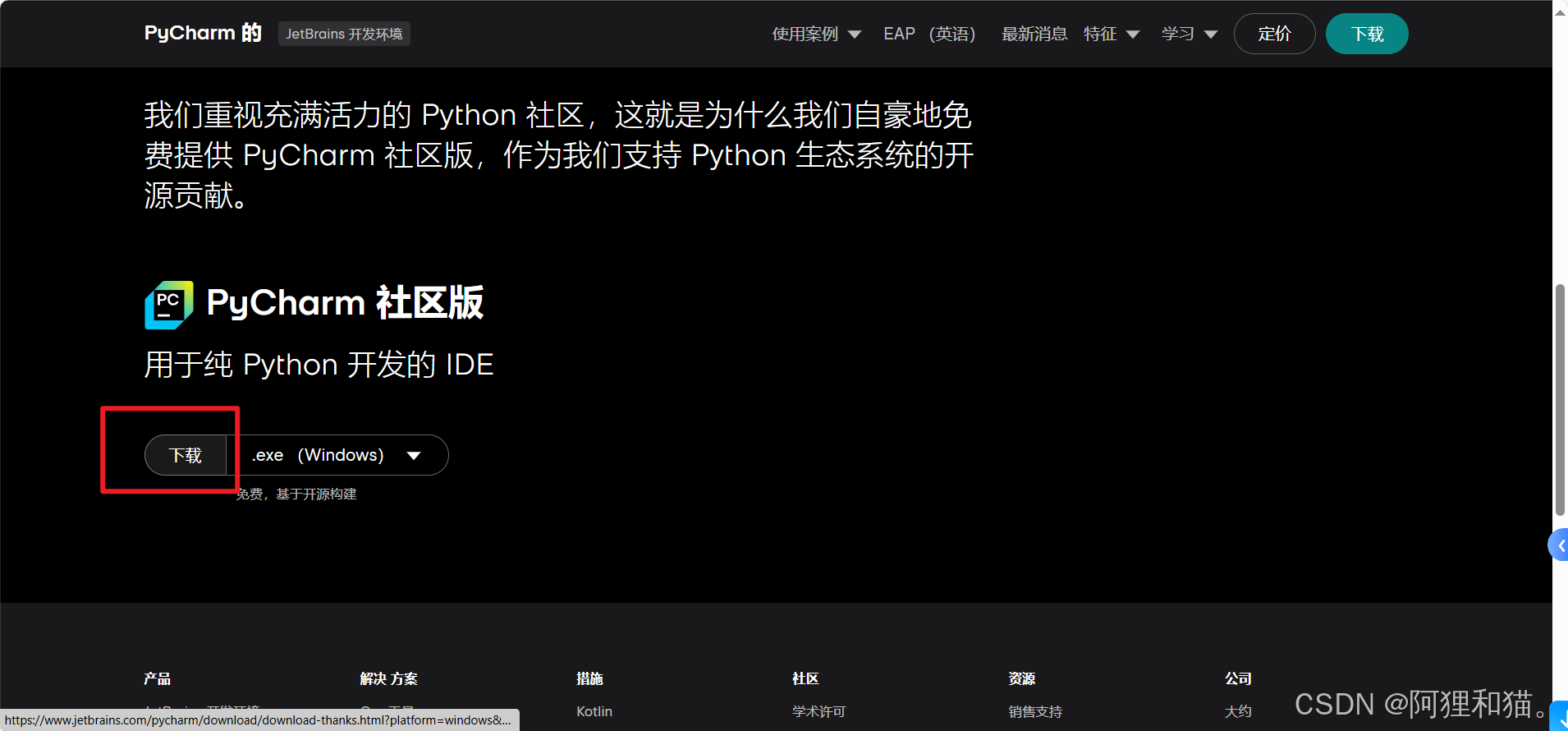Click the 公司 footer heading

pyautogui.click(x=1238, y=678)
